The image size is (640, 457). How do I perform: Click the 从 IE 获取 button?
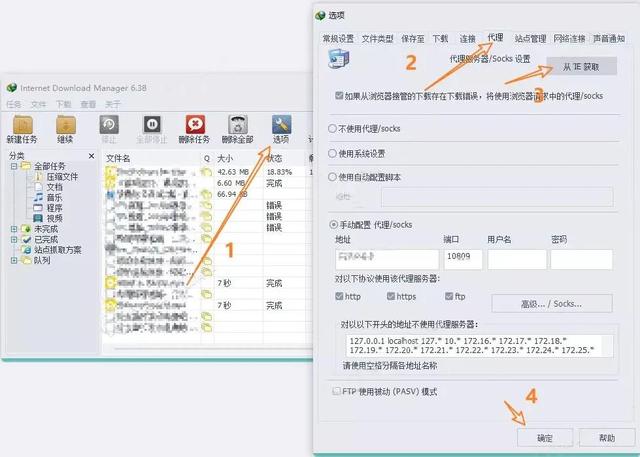coord(581,67)
